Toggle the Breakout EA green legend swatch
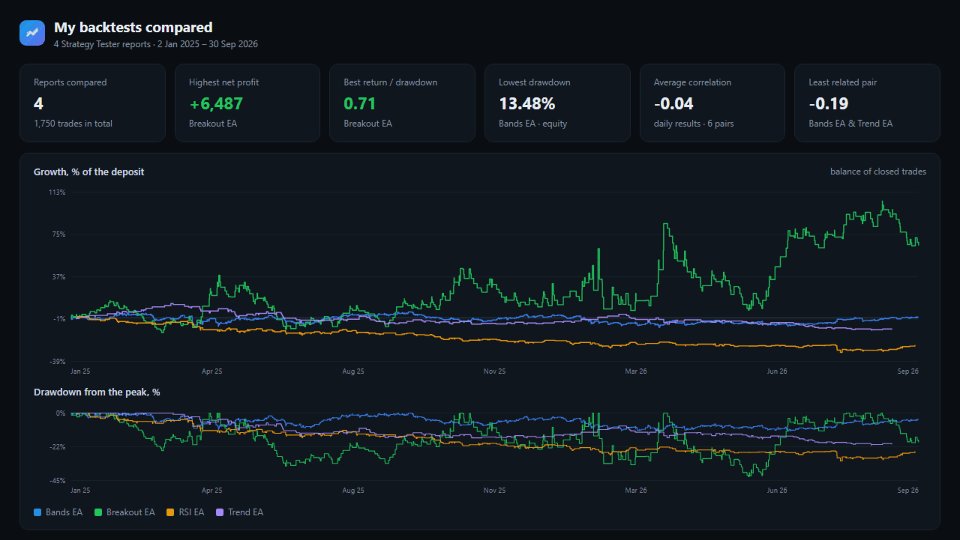 98,512
